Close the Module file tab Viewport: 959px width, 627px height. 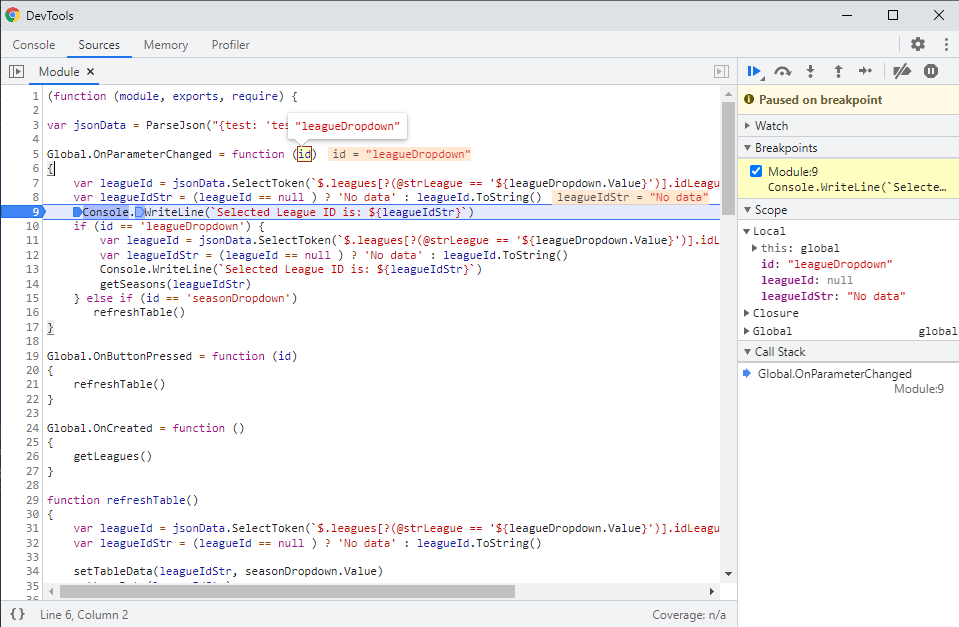(90, 72)
